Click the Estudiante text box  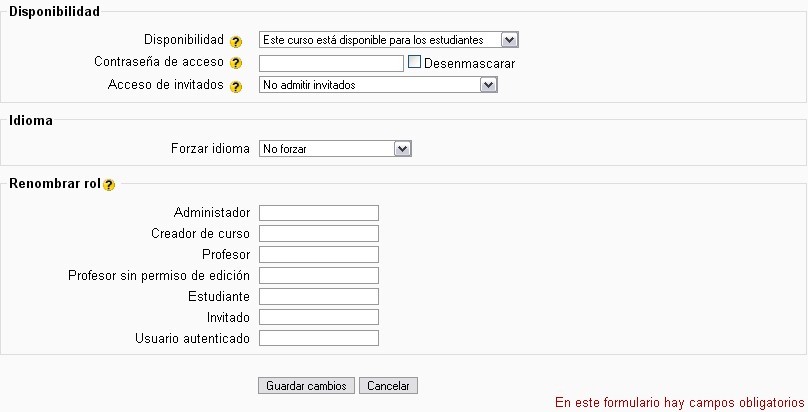pos(318,296)
